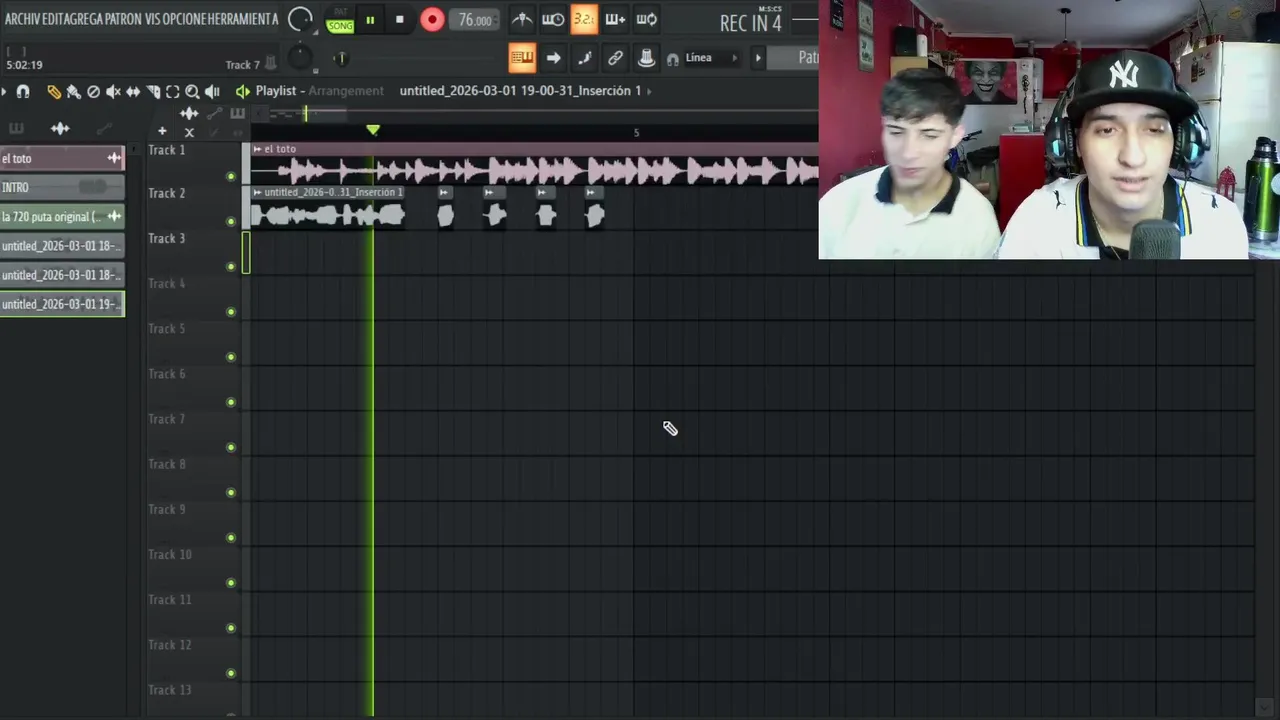The width and height of the screenshot is (1280, 720).
Task: Mute Track 8 using its green dot
Action: (231, 493)
